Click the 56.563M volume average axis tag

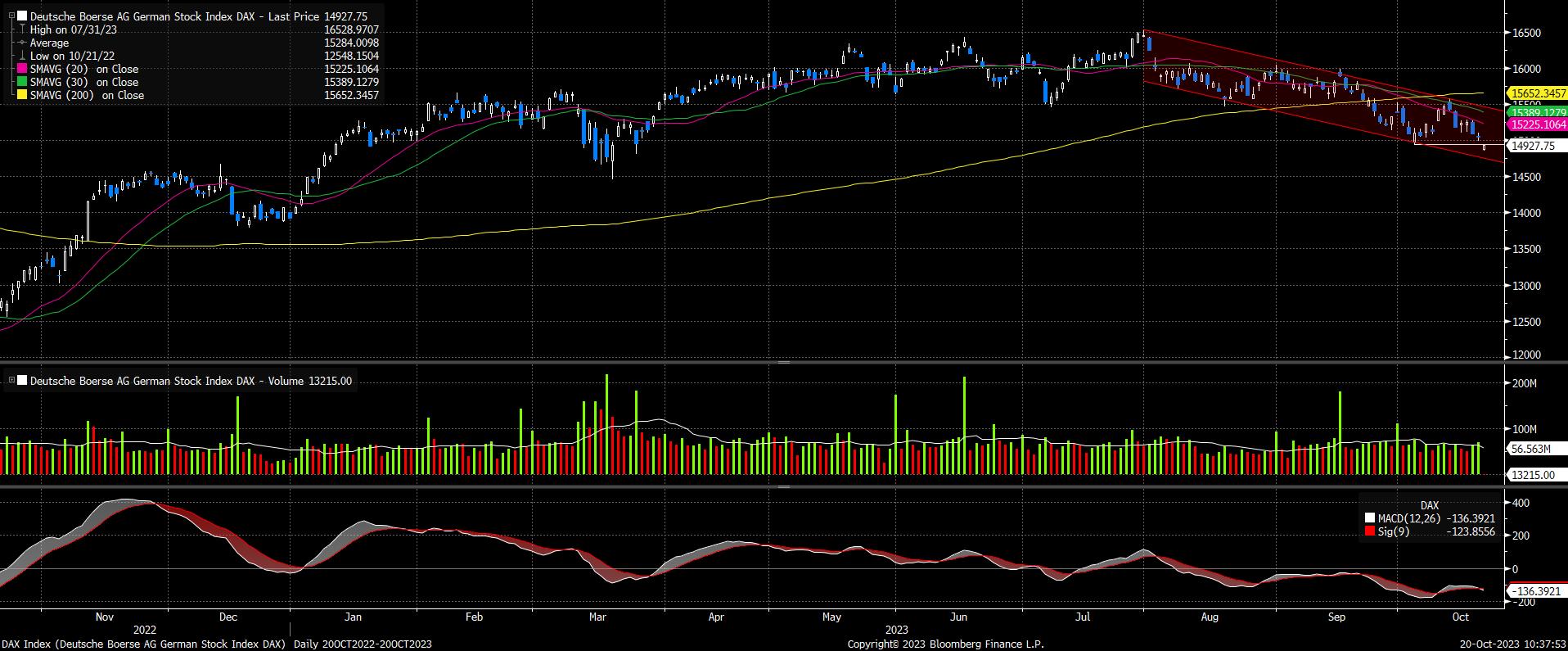1536,449
